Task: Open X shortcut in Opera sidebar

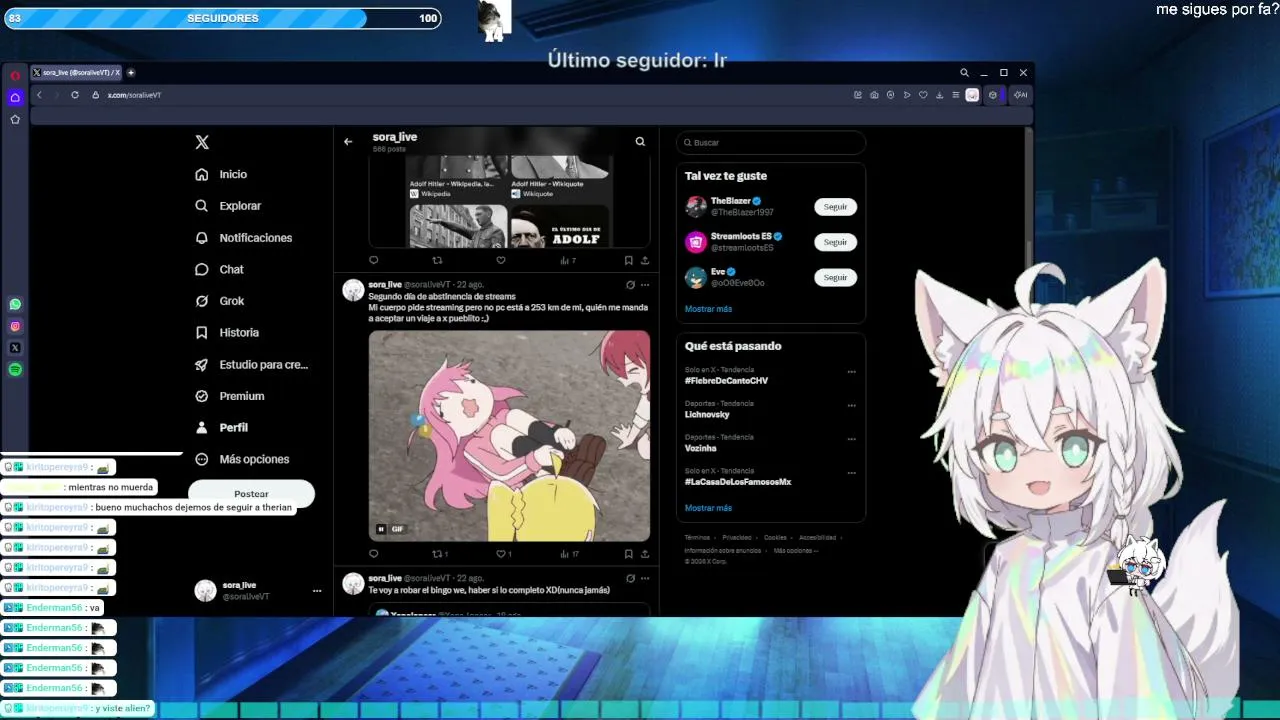Action: (15, 348)
